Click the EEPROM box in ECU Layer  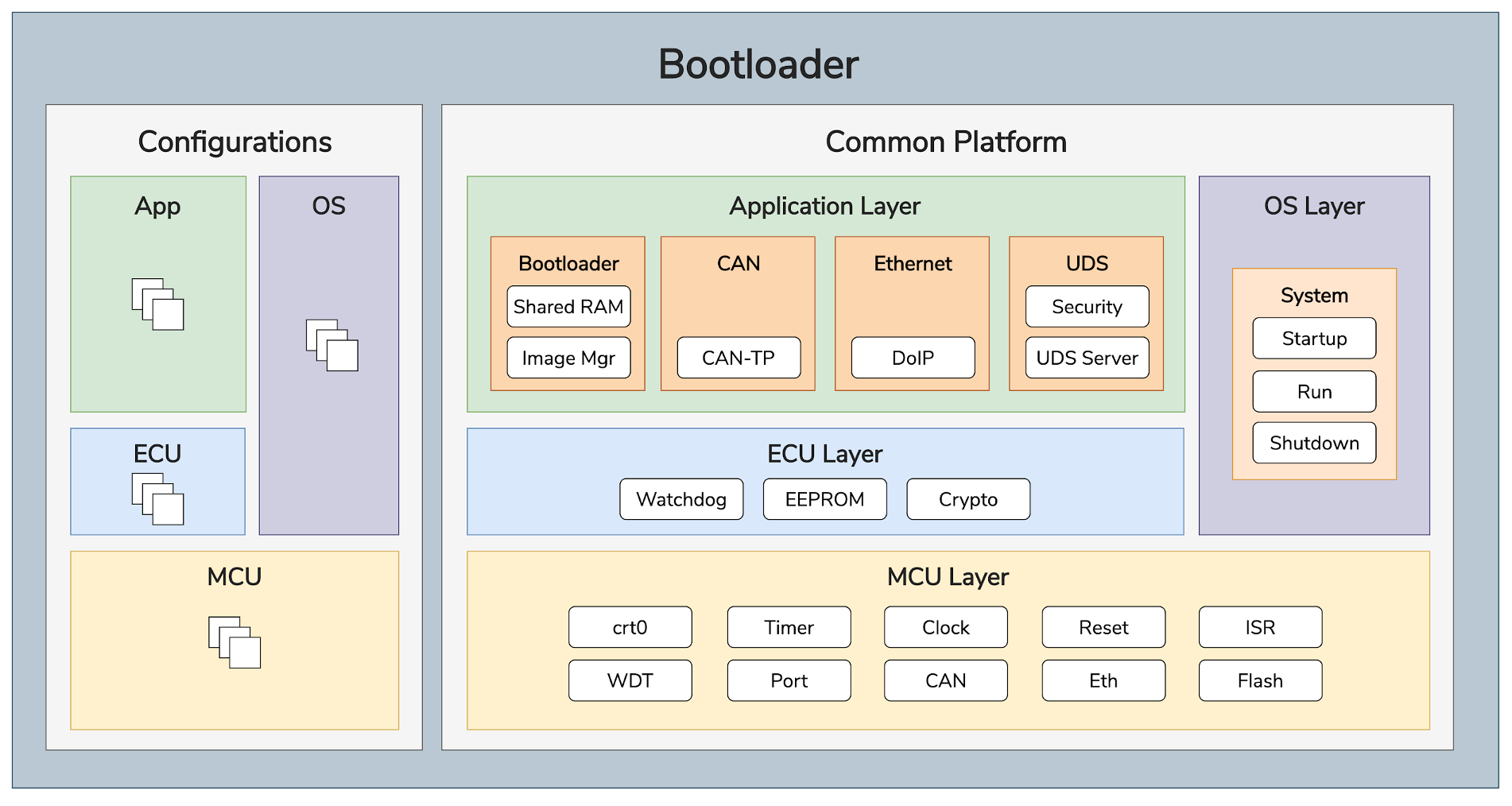(824, 499)
